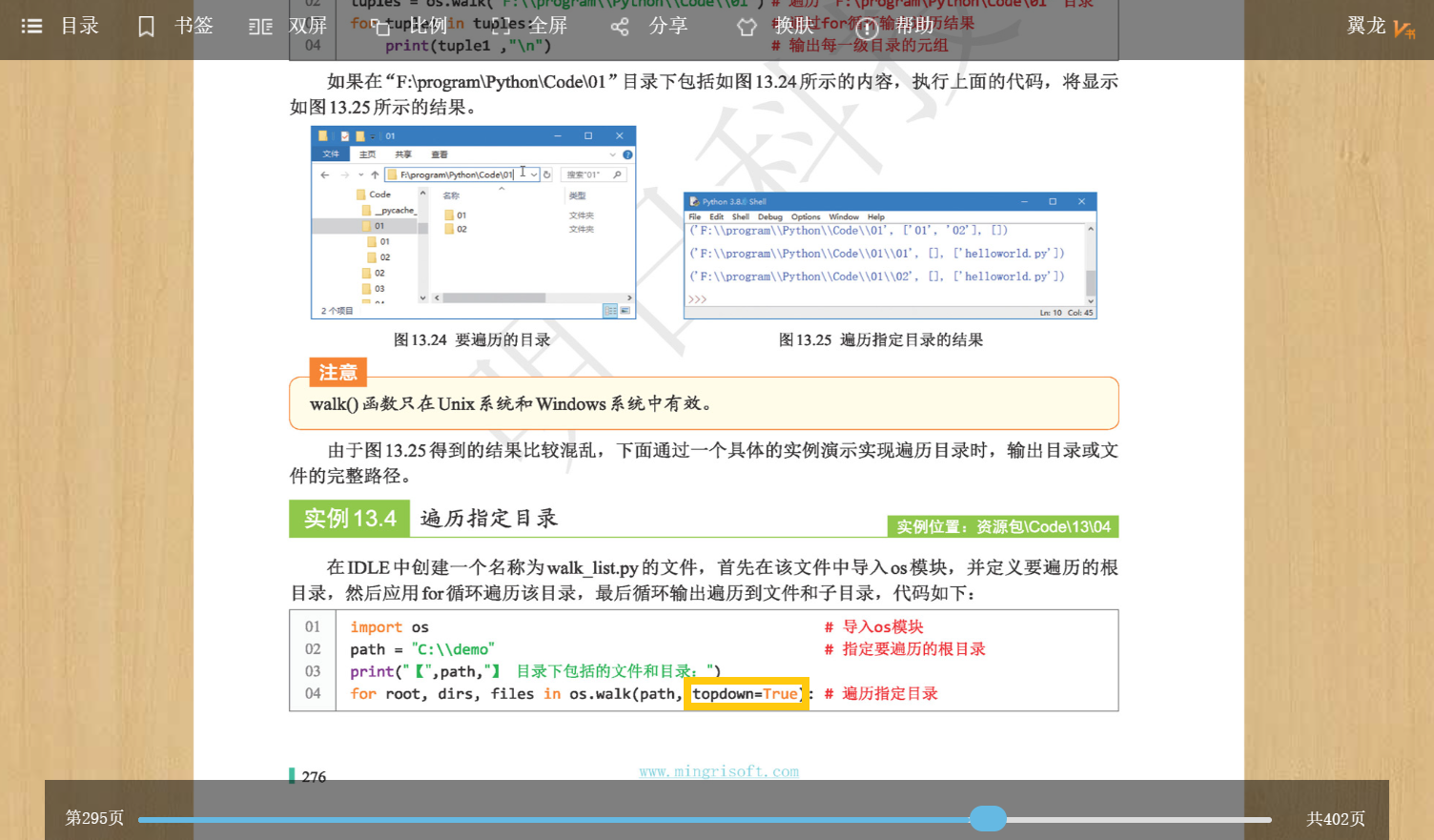Image resolution: width=1434 pixels, height=840 pixels.
Task: Click the 翼龙 logo in the toolbar
Action: (x=1381, y=27)
